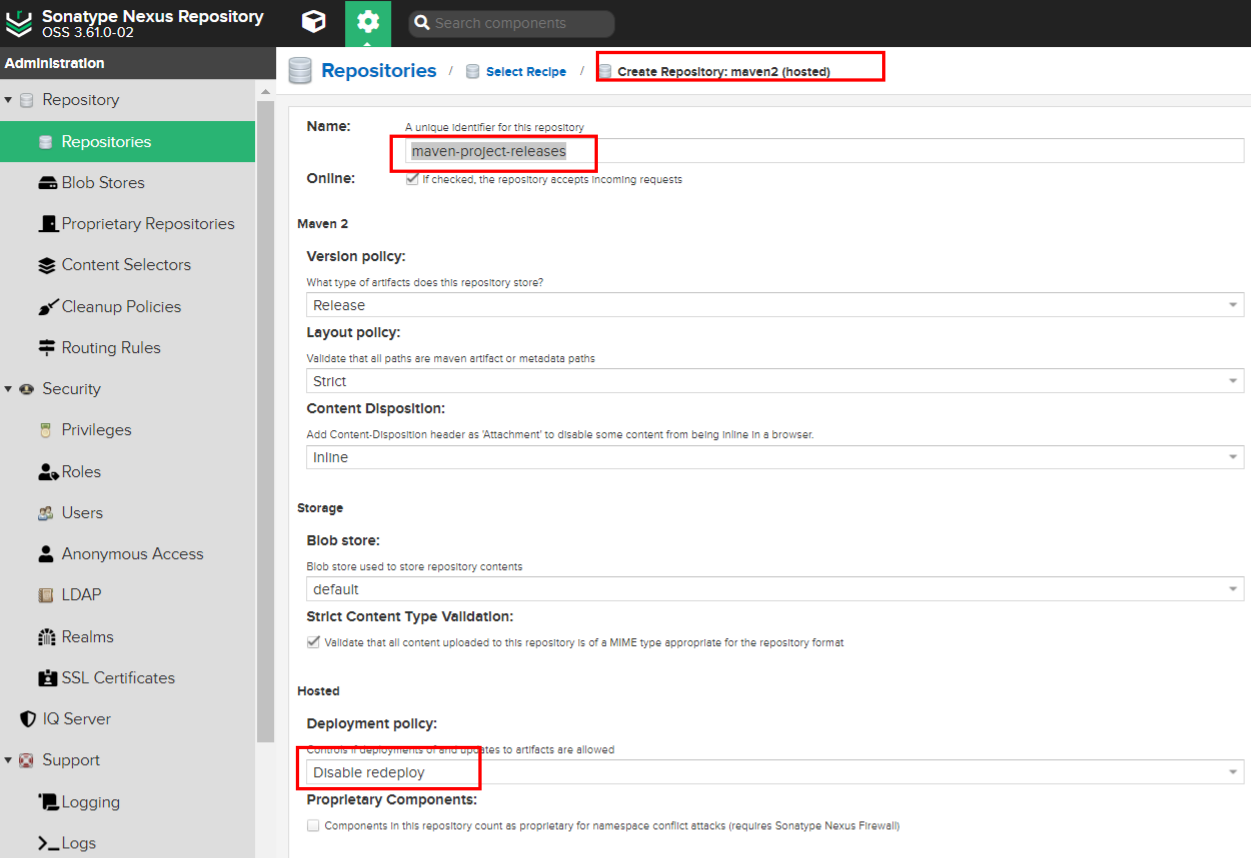
Task: Toggle the Online checkbox
Action: tap(412, 180)
